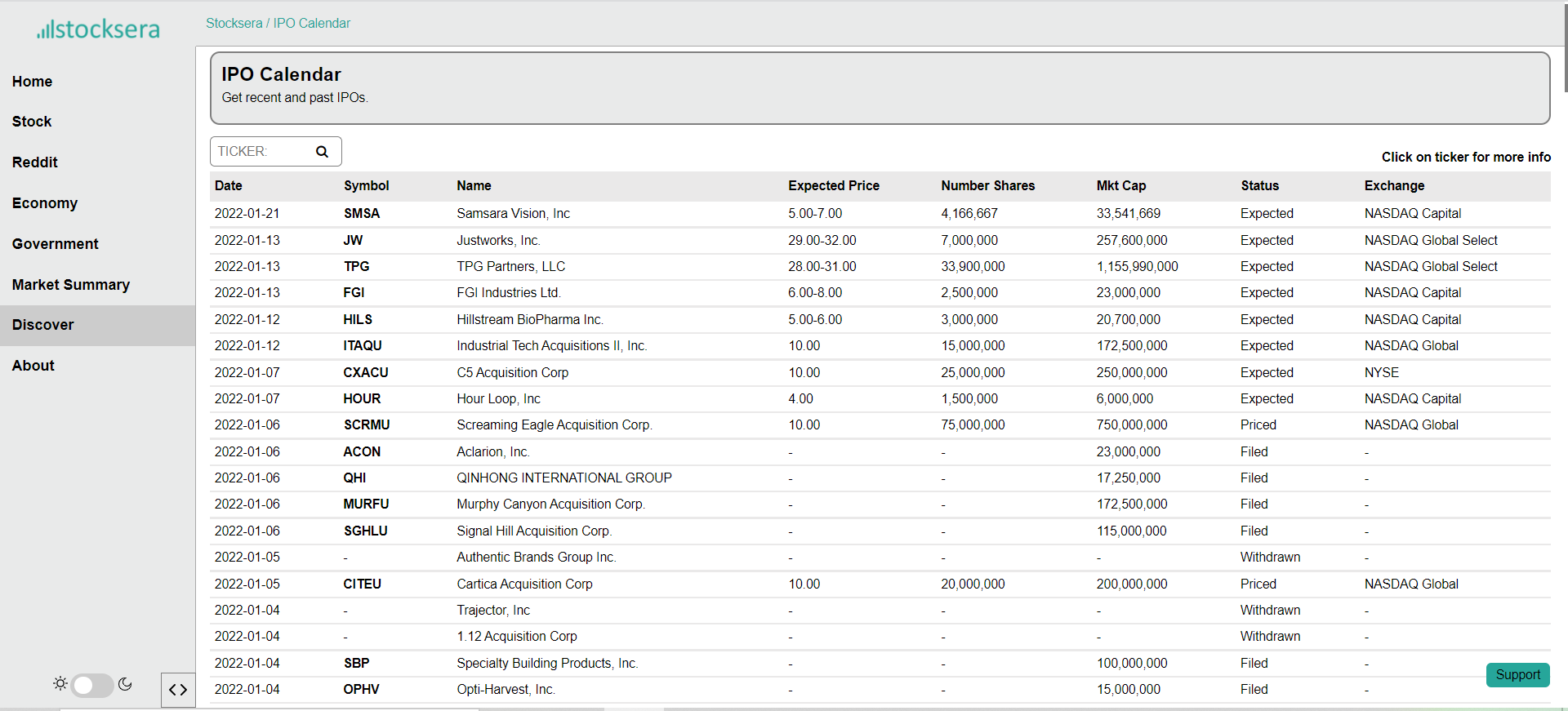Open the FGI ticker
This screenshot has height=711, width=1568.
click(x=354, y=293)
